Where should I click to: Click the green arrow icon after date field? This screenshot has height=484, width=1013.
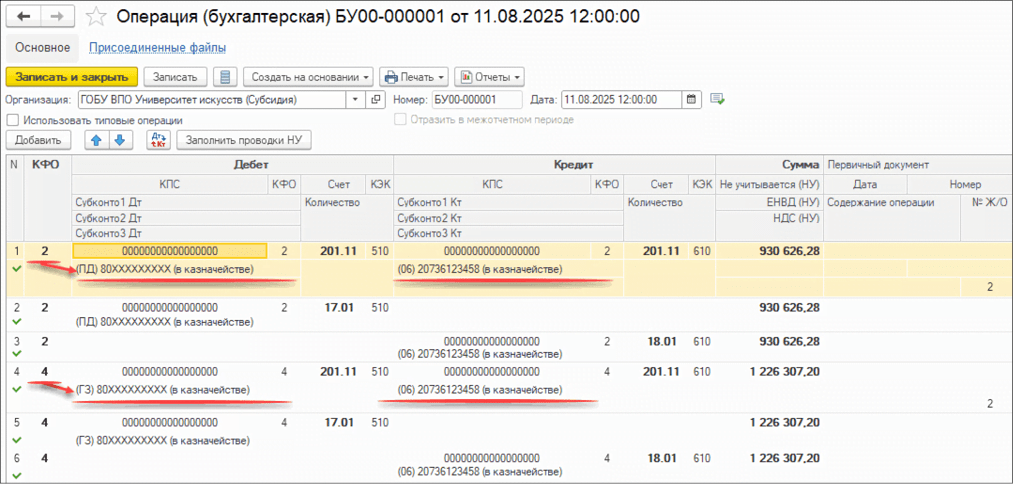(x=717, y=99)
